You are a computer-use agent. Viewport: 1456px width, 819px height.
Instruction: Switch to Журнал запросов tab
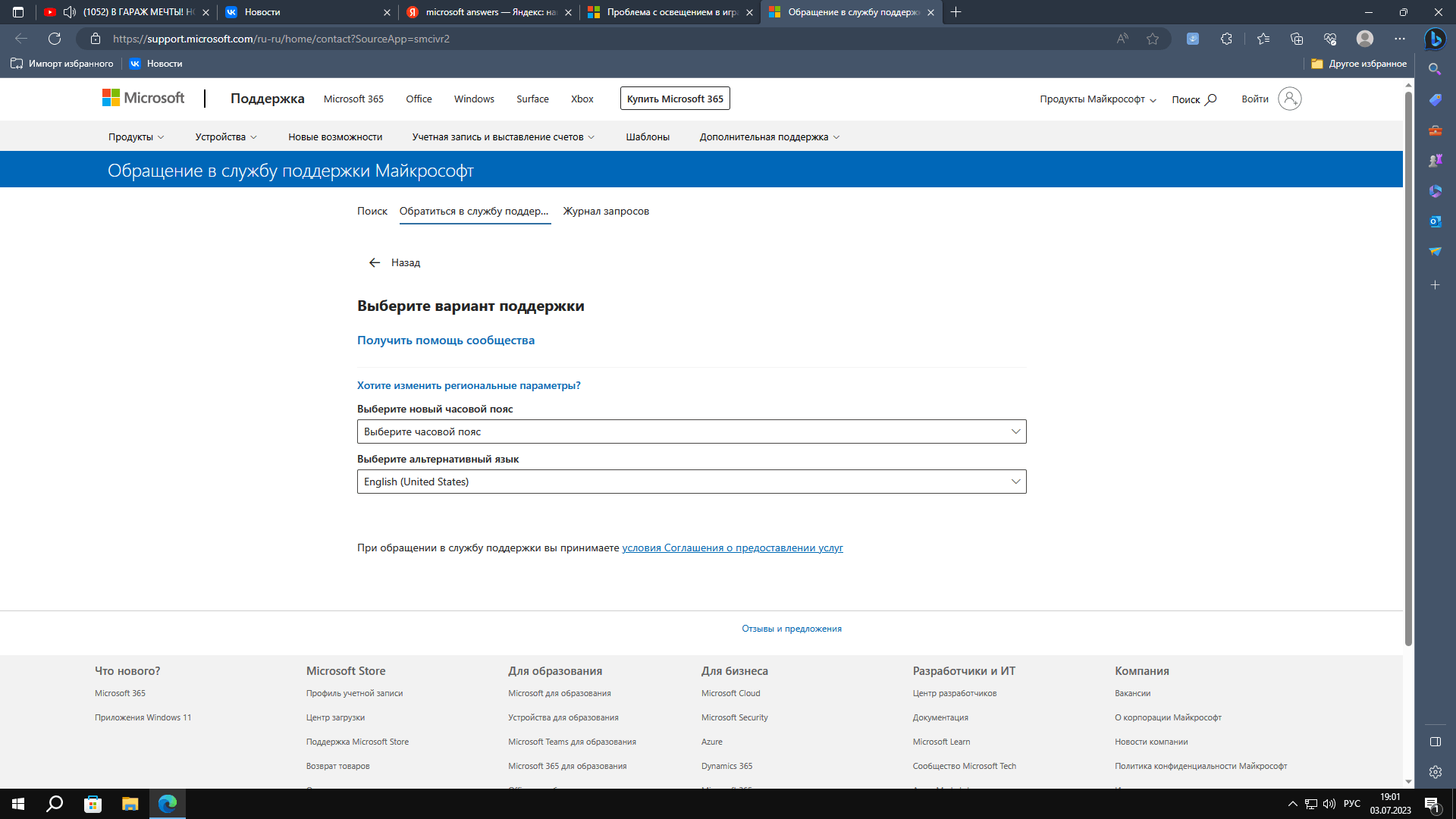(606, 211)
